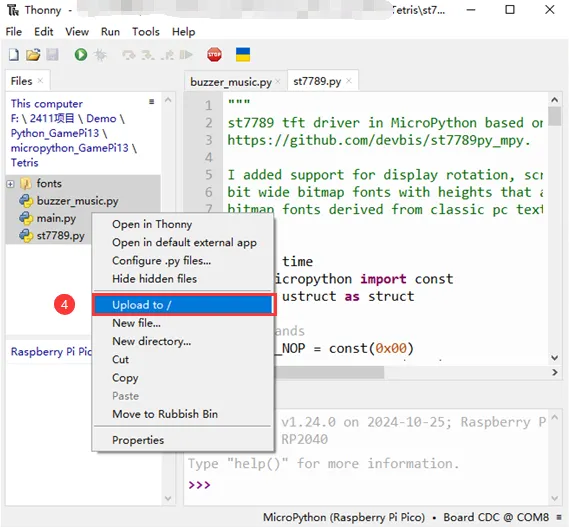Screen dimensions: 569x527
Task: Switch to st7789.py tab
Action: [317, 81]
